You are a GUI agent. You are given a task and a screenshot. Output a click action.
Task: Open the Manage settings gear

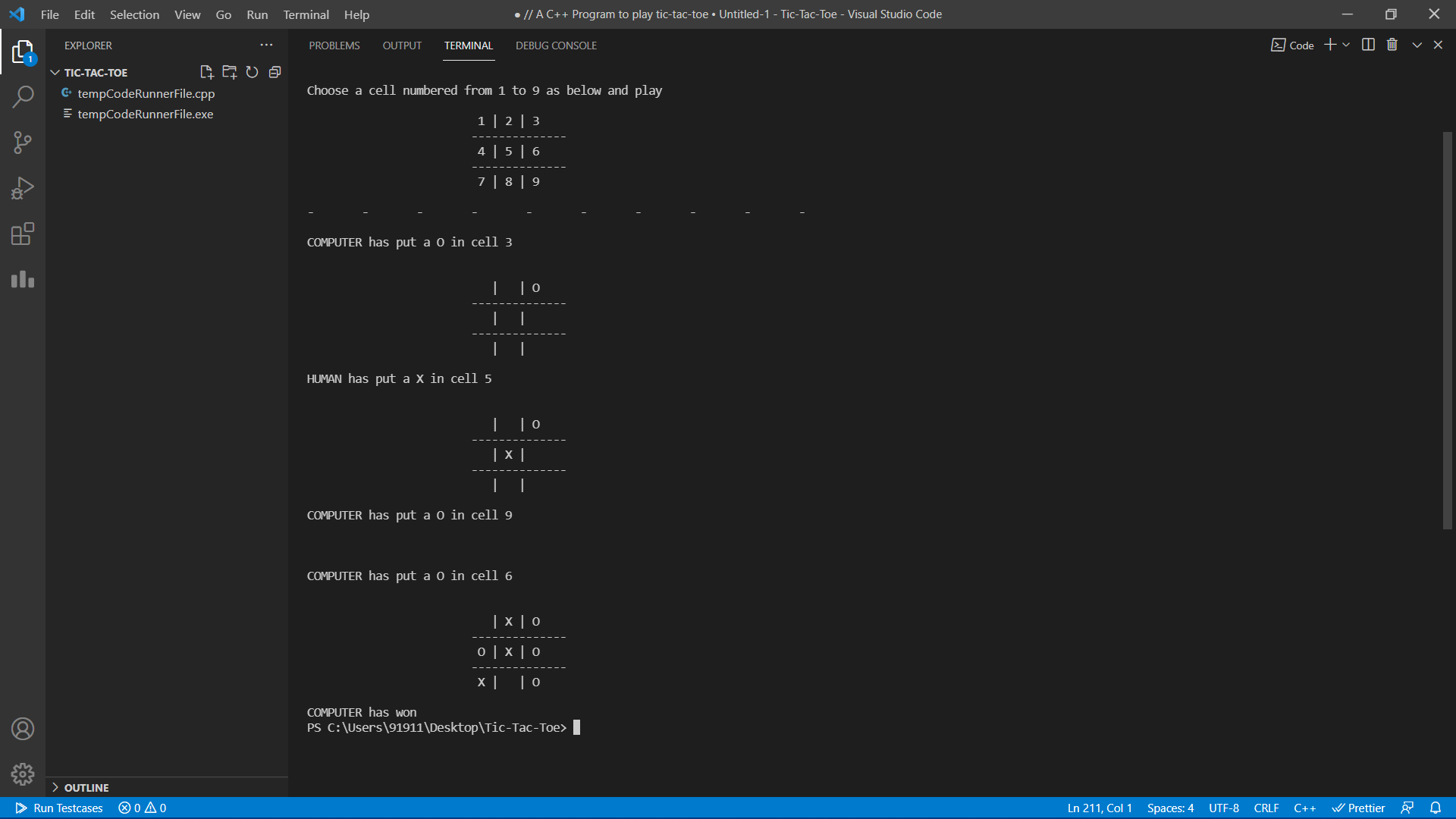tap(23, 773)
